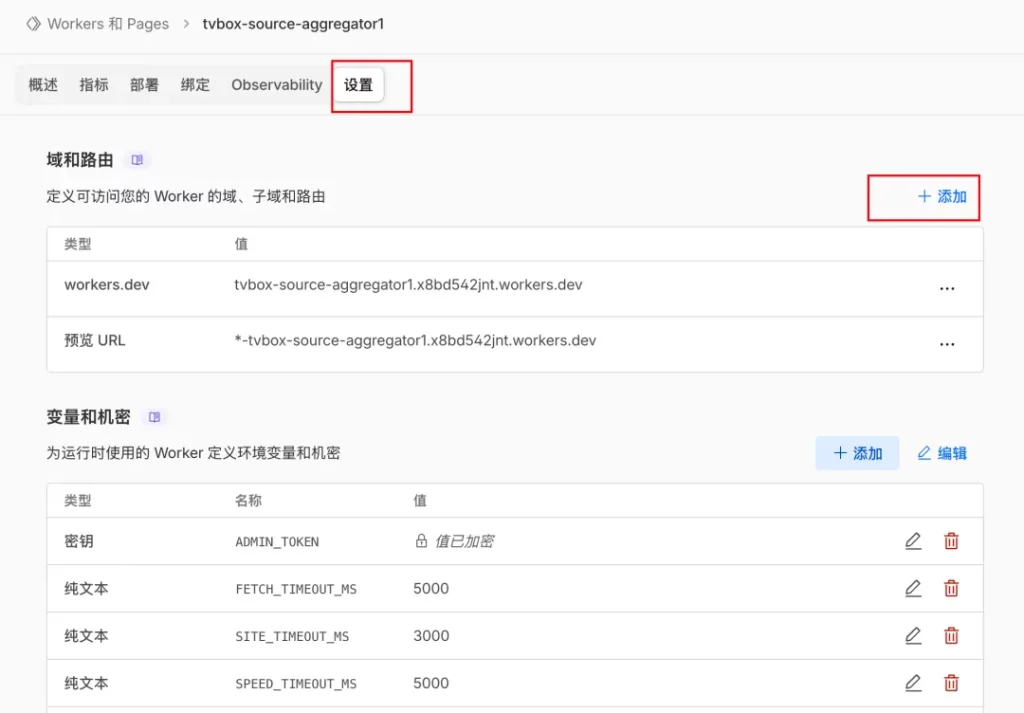Switch to the Observability tab
The width and height of the screenshot is (1024, 713).
point(277,85)
